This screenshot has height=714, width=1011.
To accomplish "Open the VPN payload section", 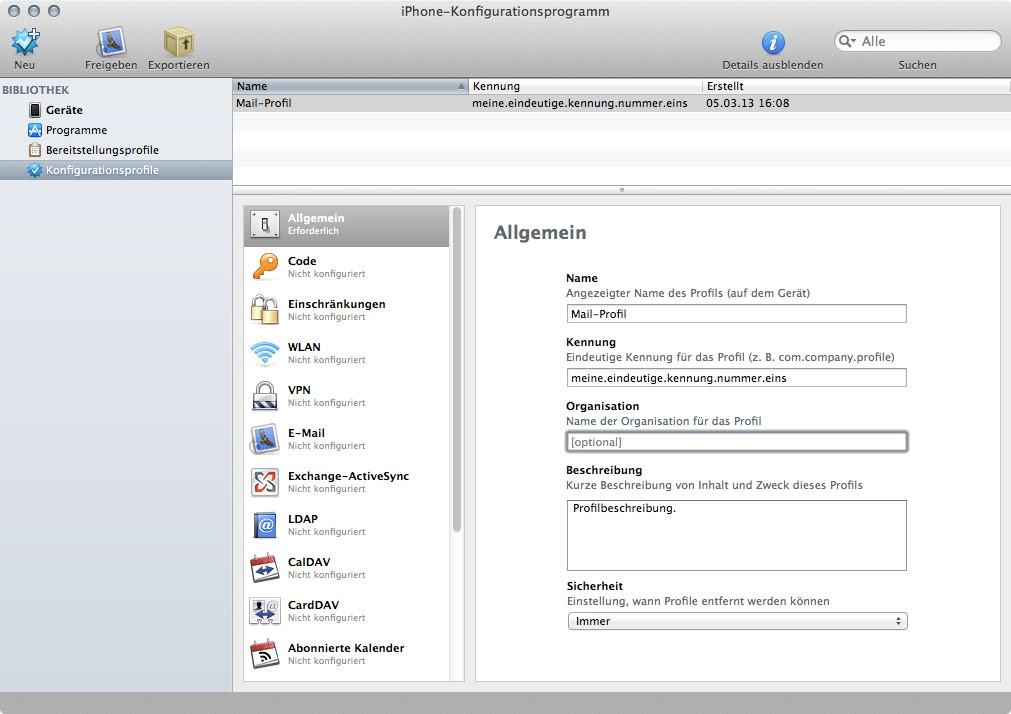I will 346,396.
